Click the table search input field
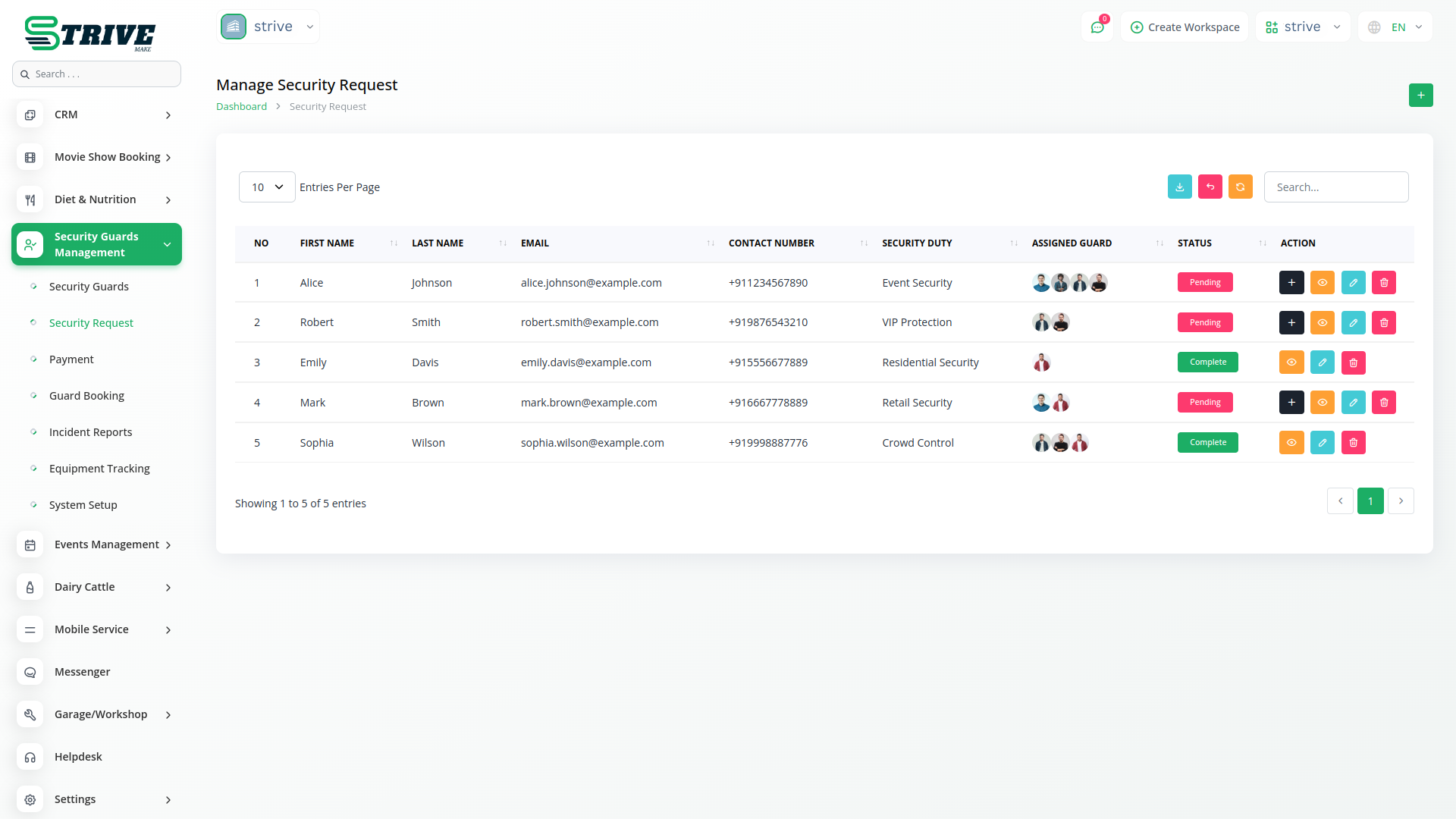 (1335, 187)
